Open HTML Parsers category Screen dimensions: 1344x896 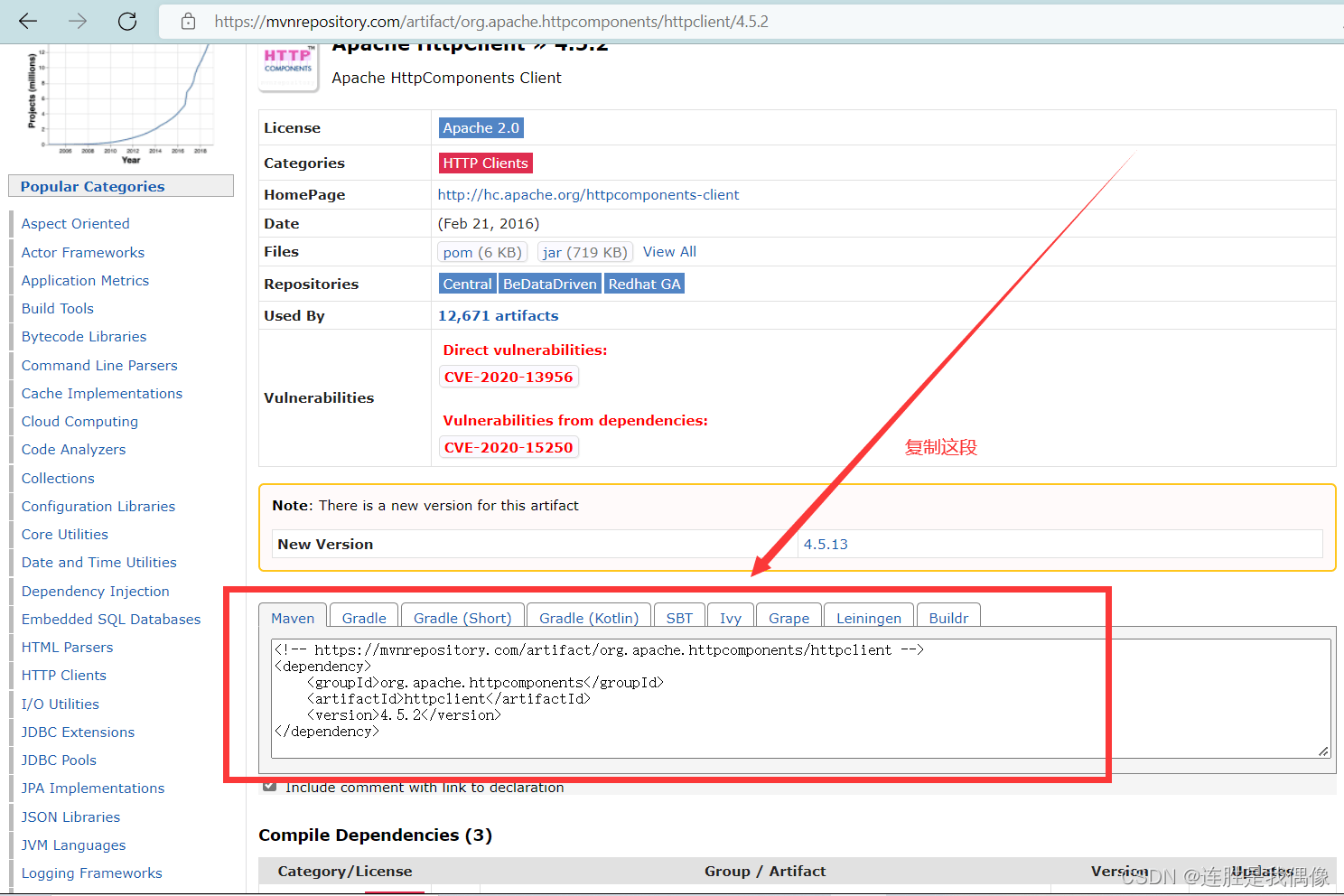[x=68, y=648]
